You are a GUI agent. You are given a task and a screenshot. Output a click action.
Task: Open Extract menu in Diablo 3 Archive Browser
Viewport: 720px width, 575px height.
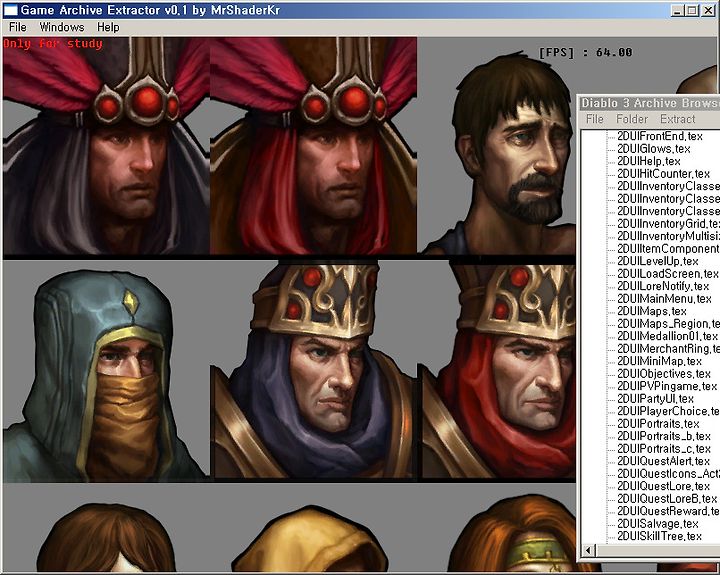tap(677, 119)
